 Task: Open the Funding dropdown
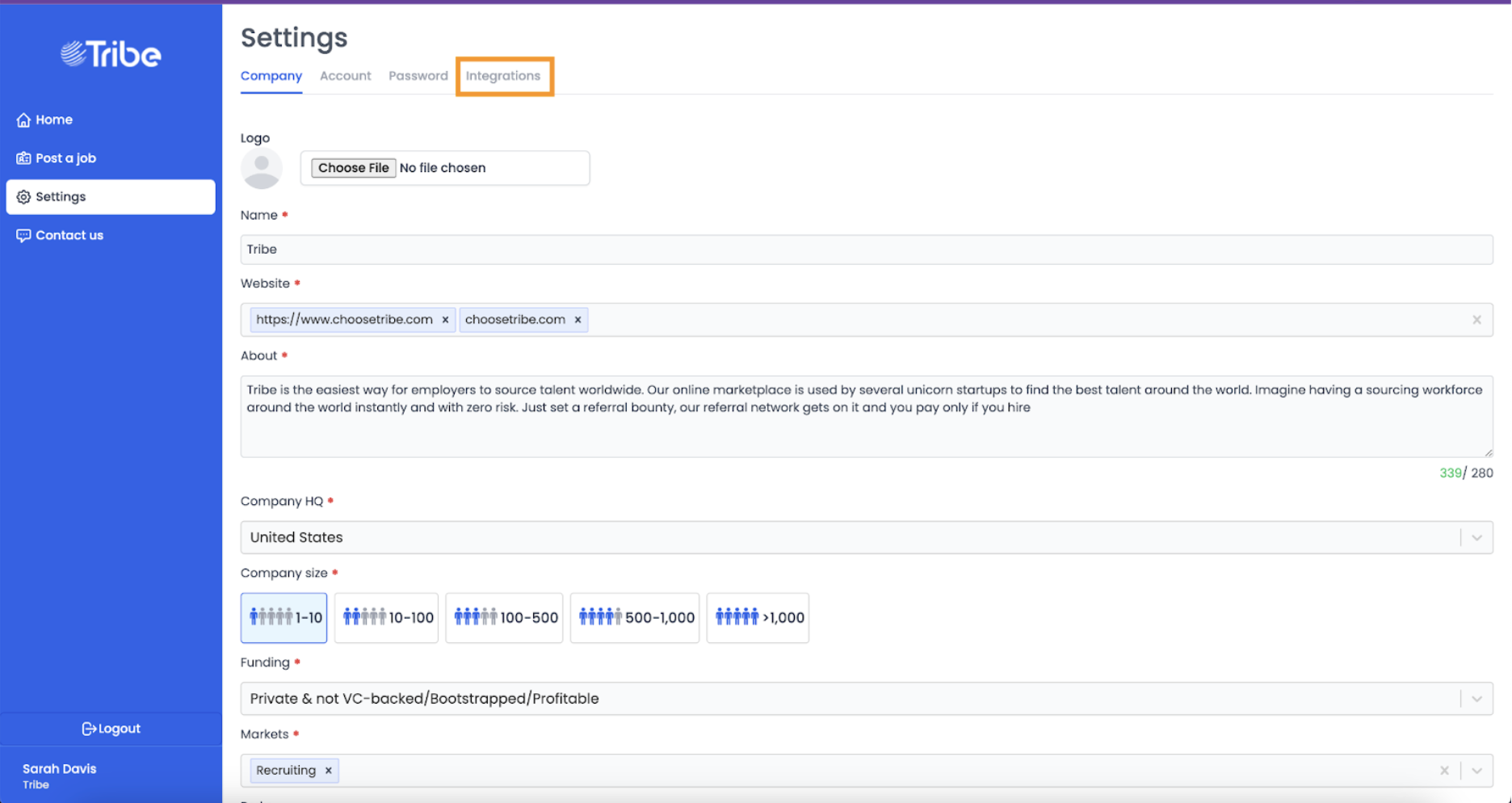(1476, 699)
